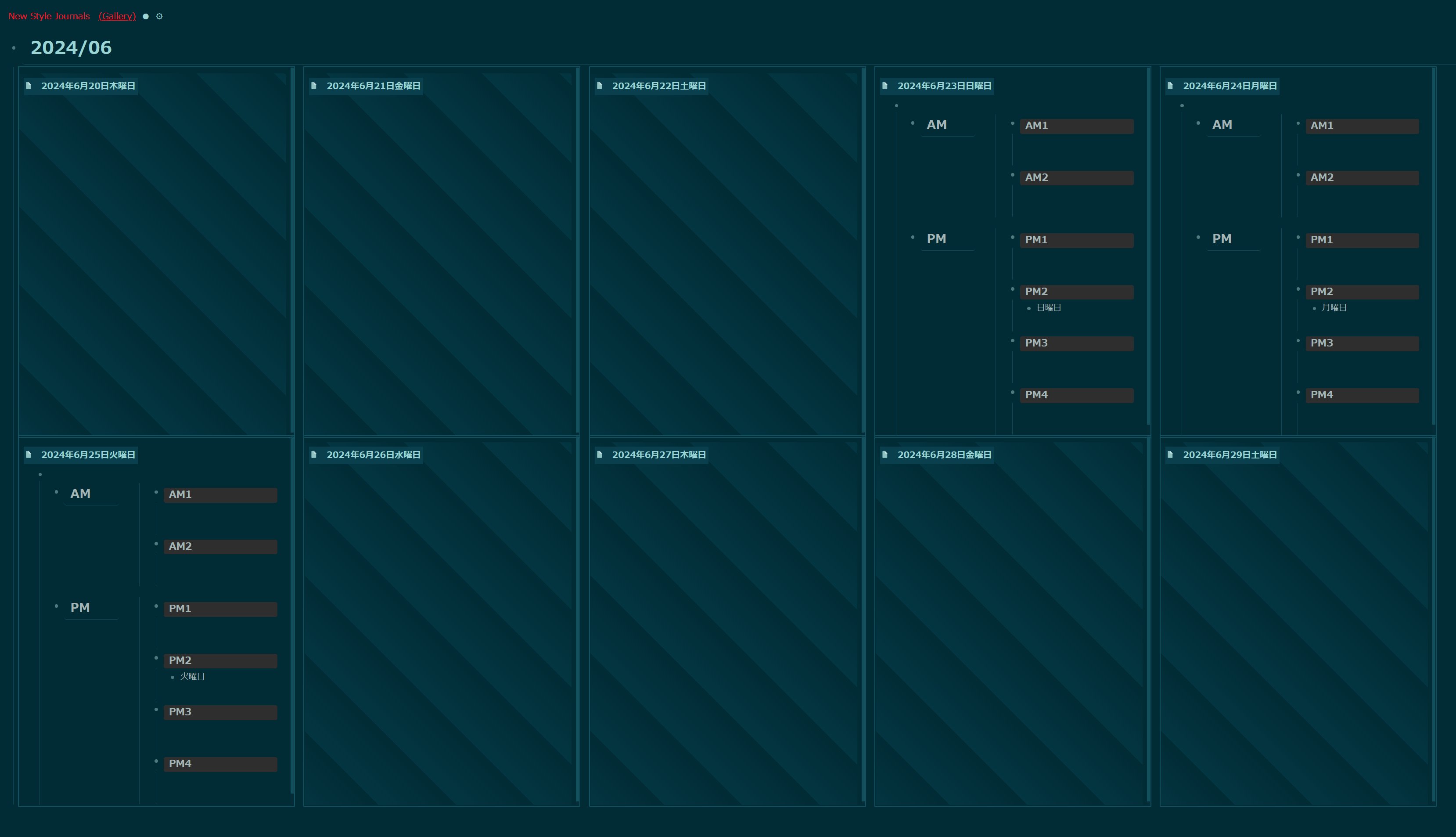Open journal 2024年6月29日土曜日
Viewport: 1456px width, 837px height.
coord(1230,455)
